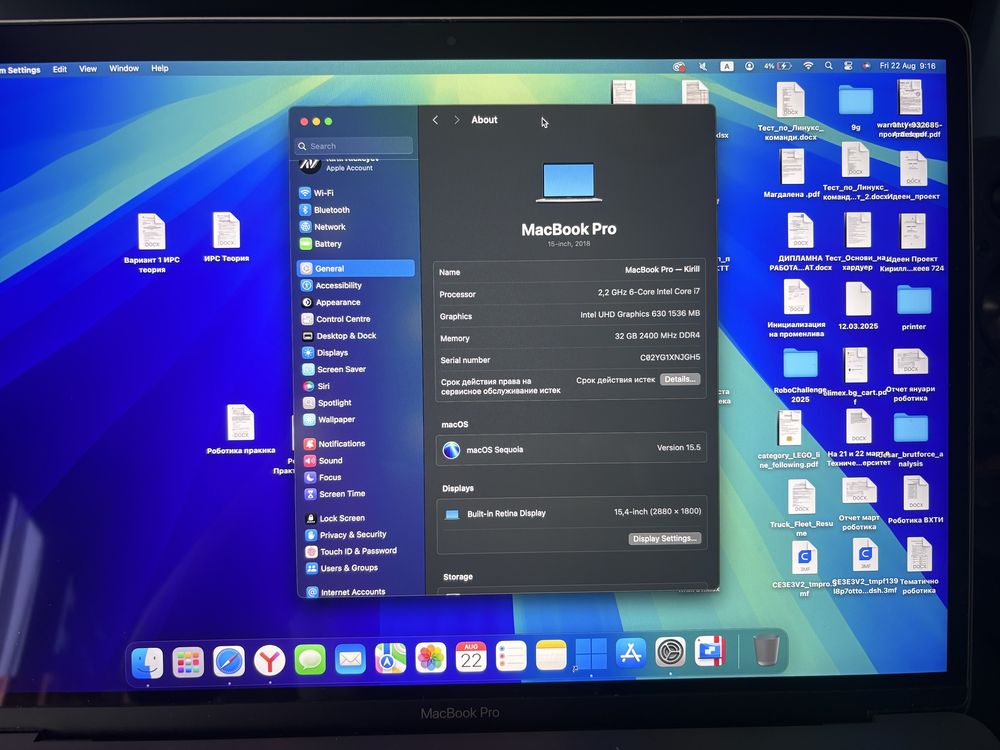Open the View menu
1000x750 pixels.
click(88, 69)
